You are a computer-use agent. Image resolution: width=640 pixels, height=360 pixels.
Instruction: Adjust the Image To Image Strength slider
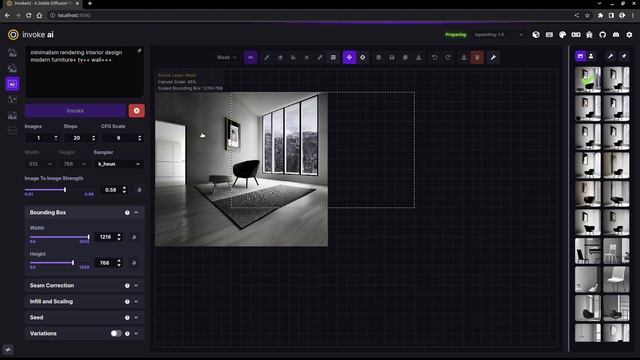(x=59, y=189)
